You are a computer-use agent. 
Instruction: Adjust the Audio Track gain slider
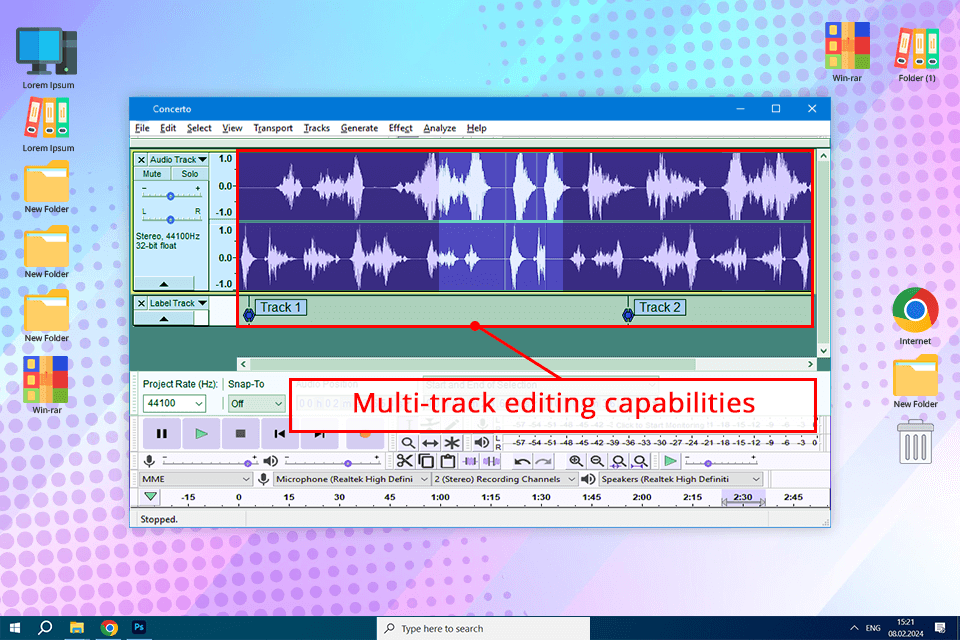(x=171, y=195)
